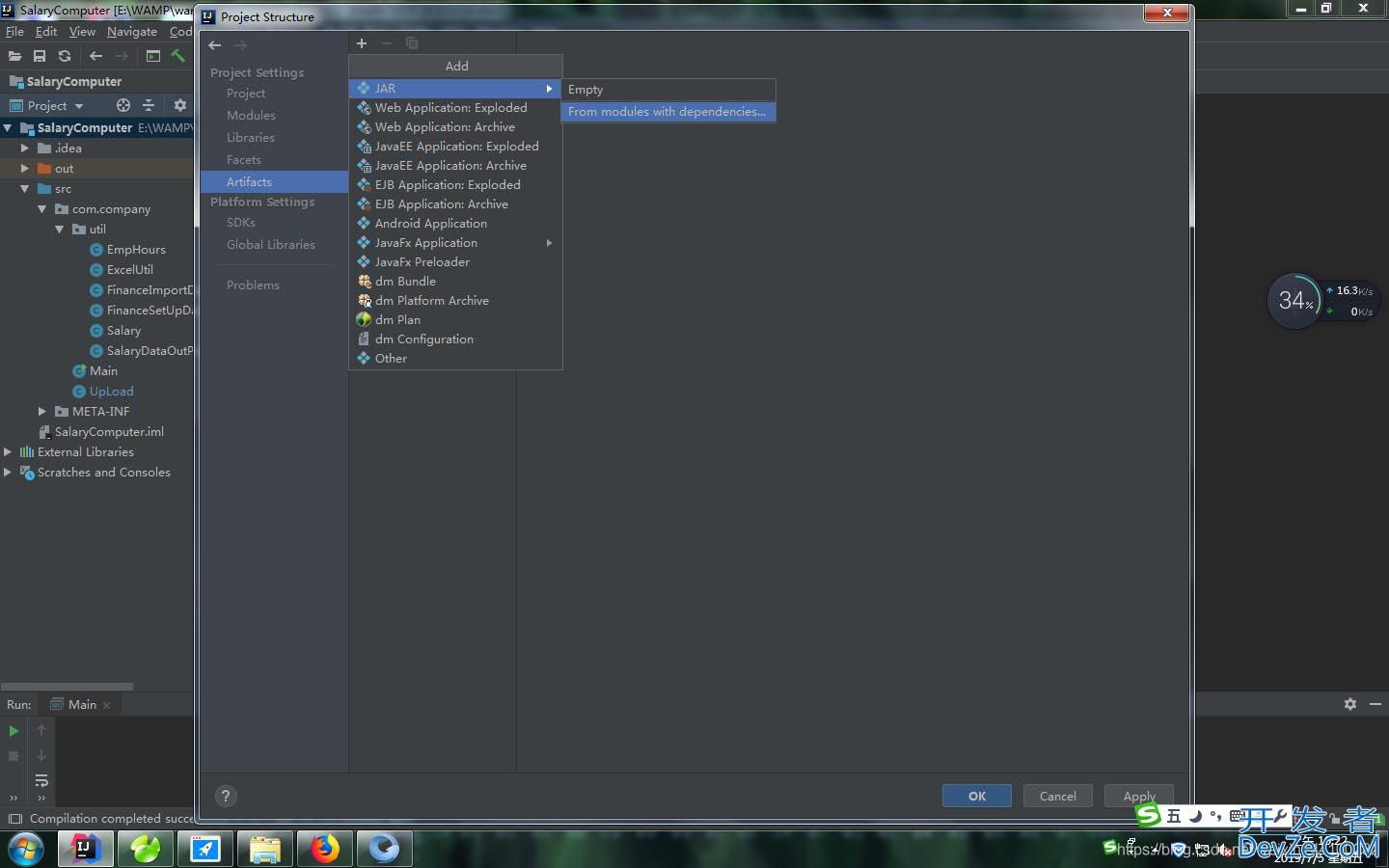The image size is (1389, 868).
Task: Select dm Platform Archive entry
Action: (455, 300)
